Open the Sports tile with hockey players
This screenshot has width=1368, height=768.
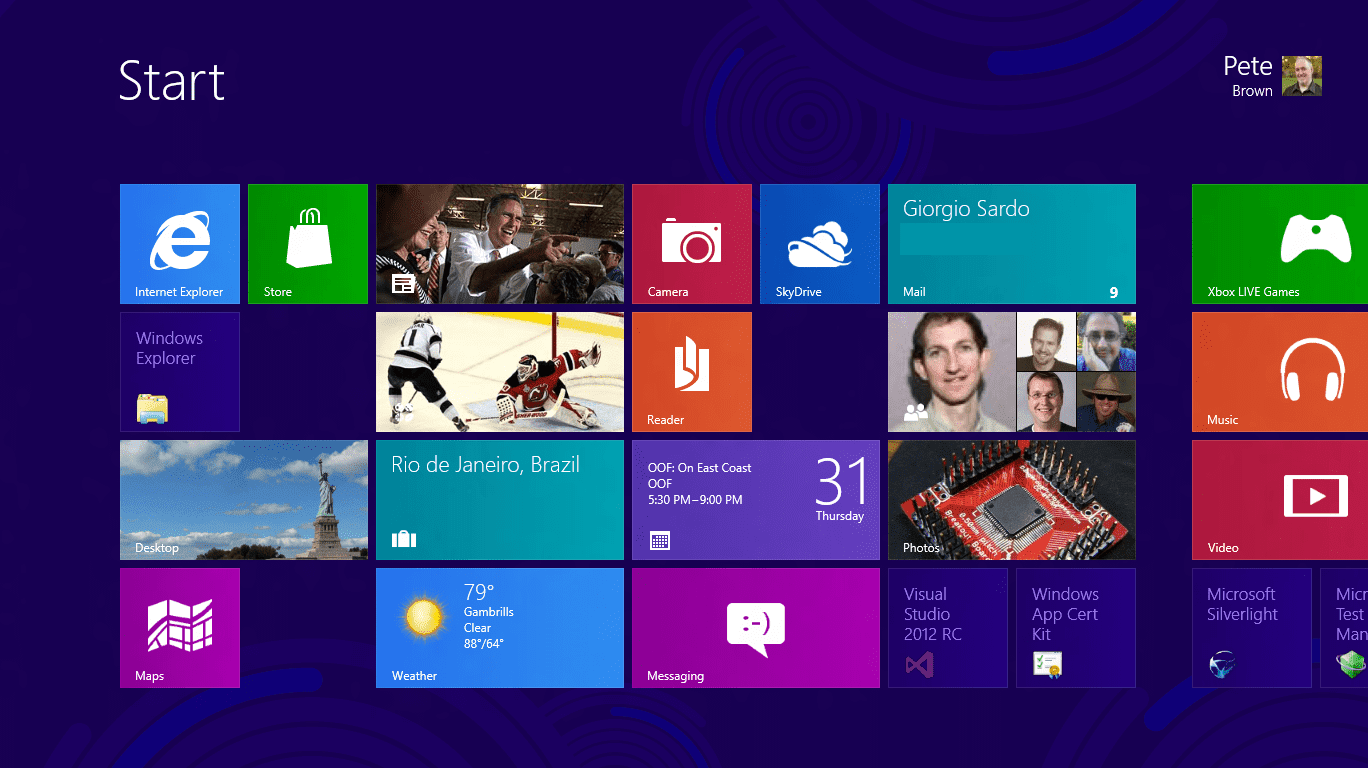click(500, 372)
